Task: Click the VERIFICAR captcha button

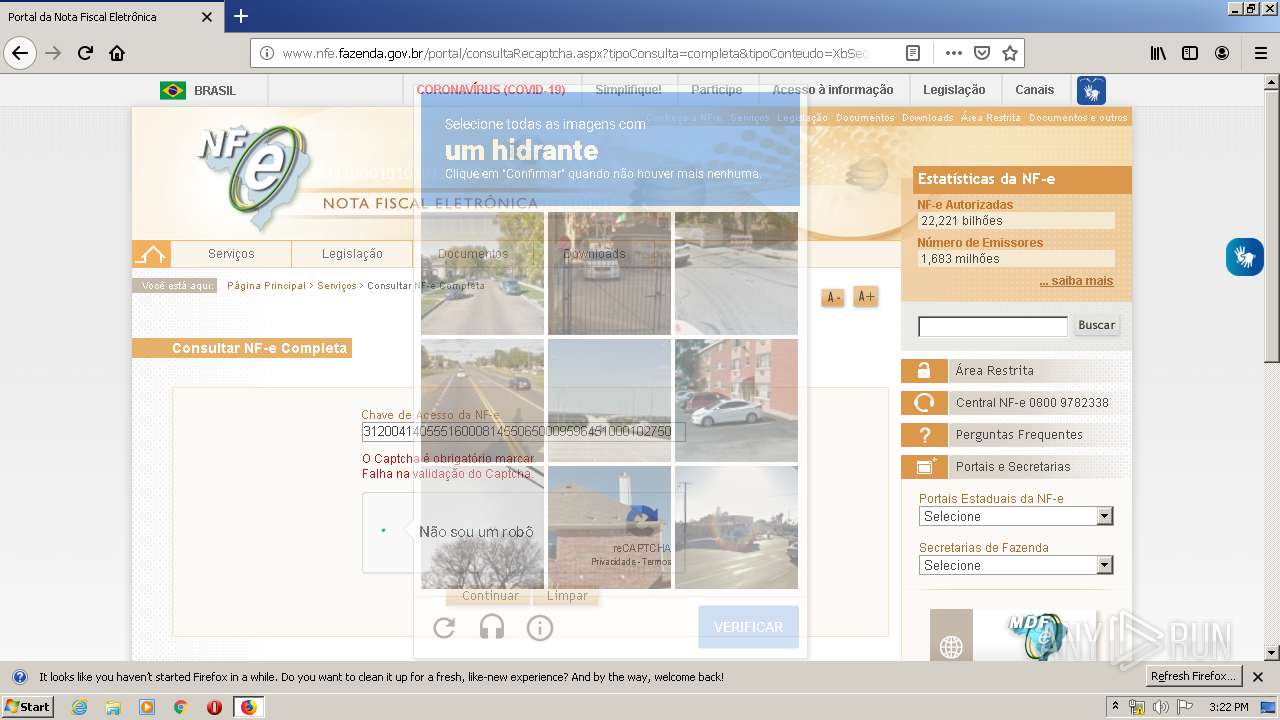Action: pos(748,627)
